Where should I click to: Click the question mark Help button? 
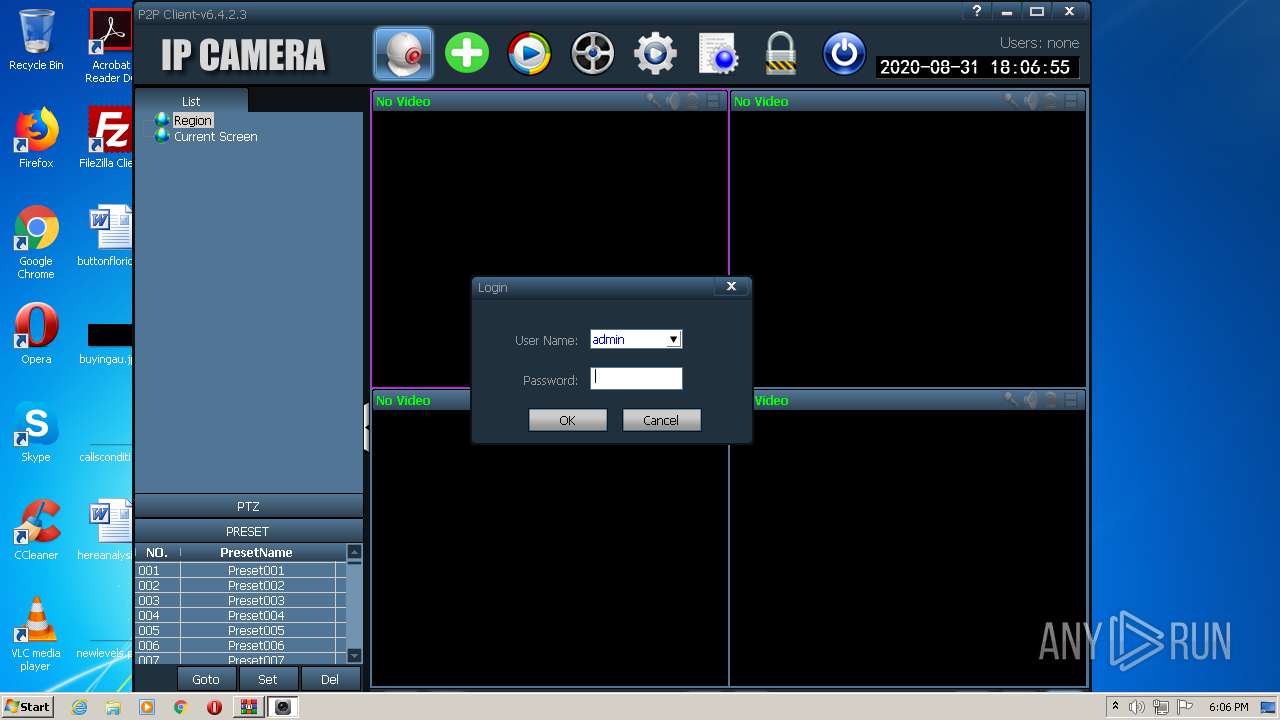977,12
